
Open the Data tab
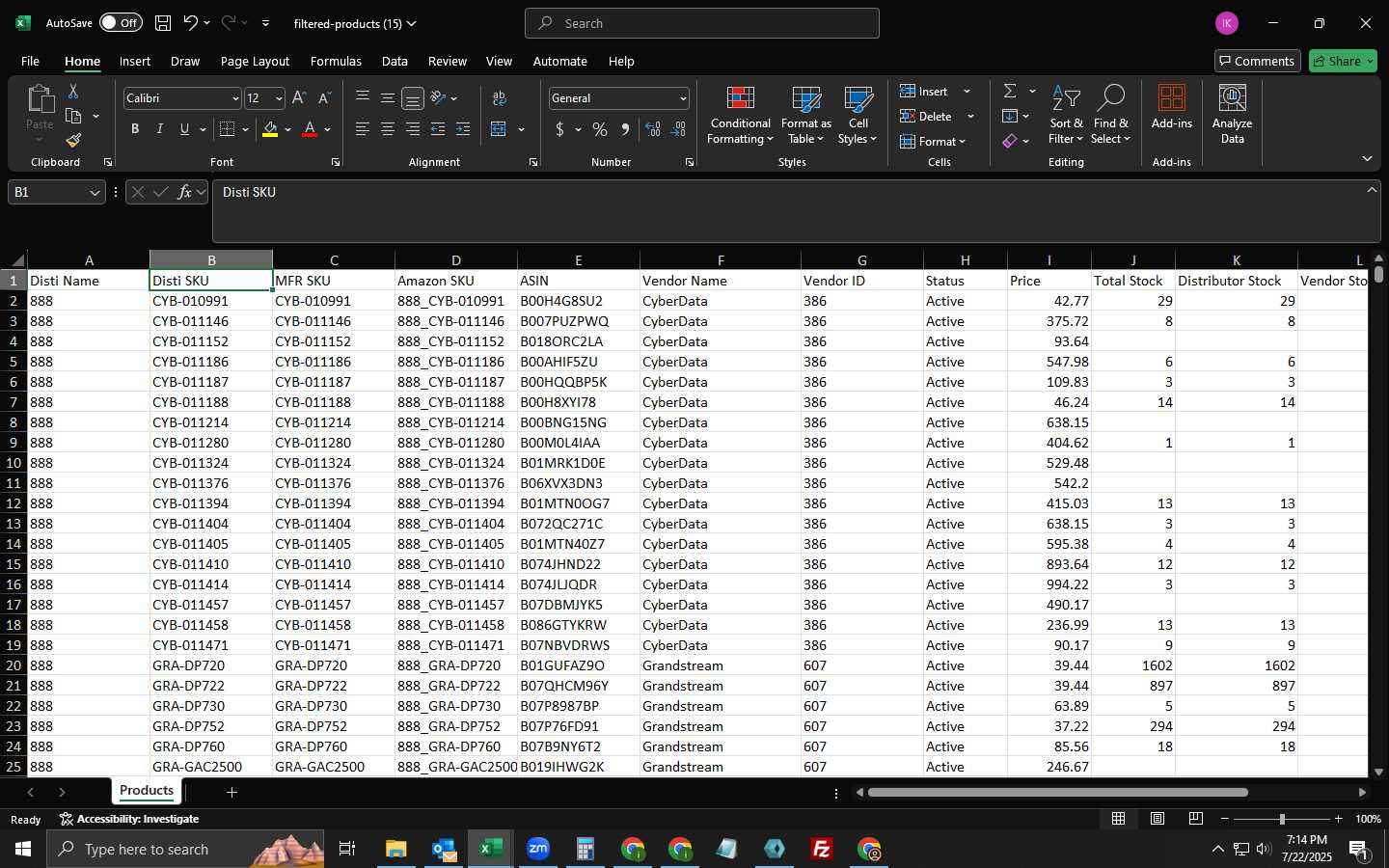395,61
